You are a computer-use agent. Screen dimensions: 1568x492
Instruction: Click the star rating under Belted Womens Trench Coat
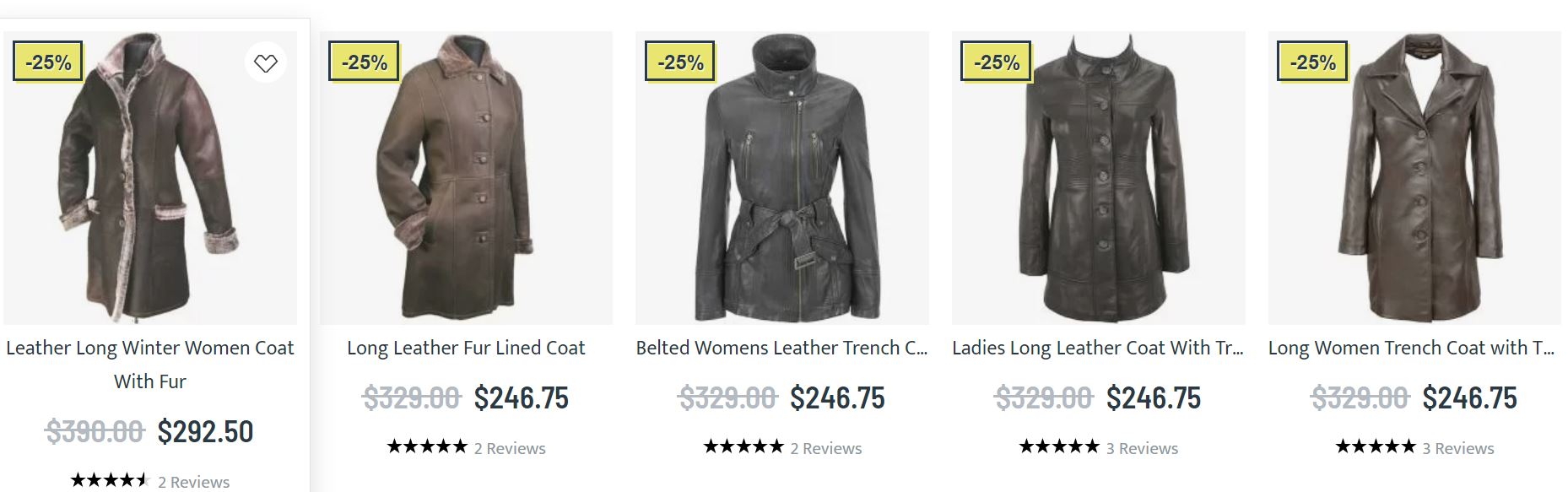[x=743, y=447]
